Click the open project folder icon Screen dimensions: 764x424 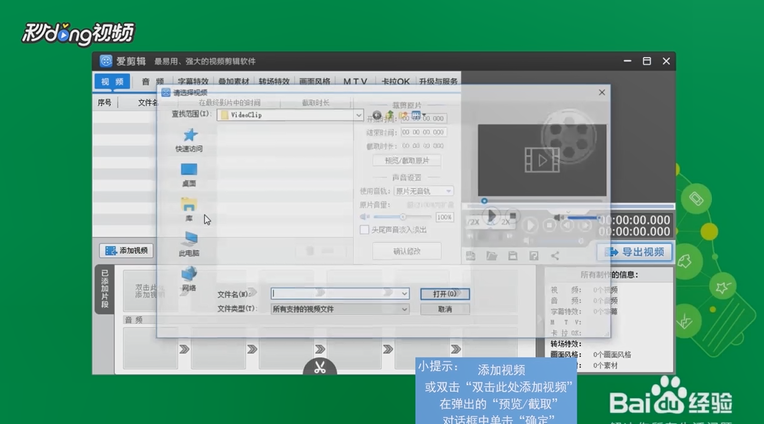pyautogui.click(x=491, y=256)
